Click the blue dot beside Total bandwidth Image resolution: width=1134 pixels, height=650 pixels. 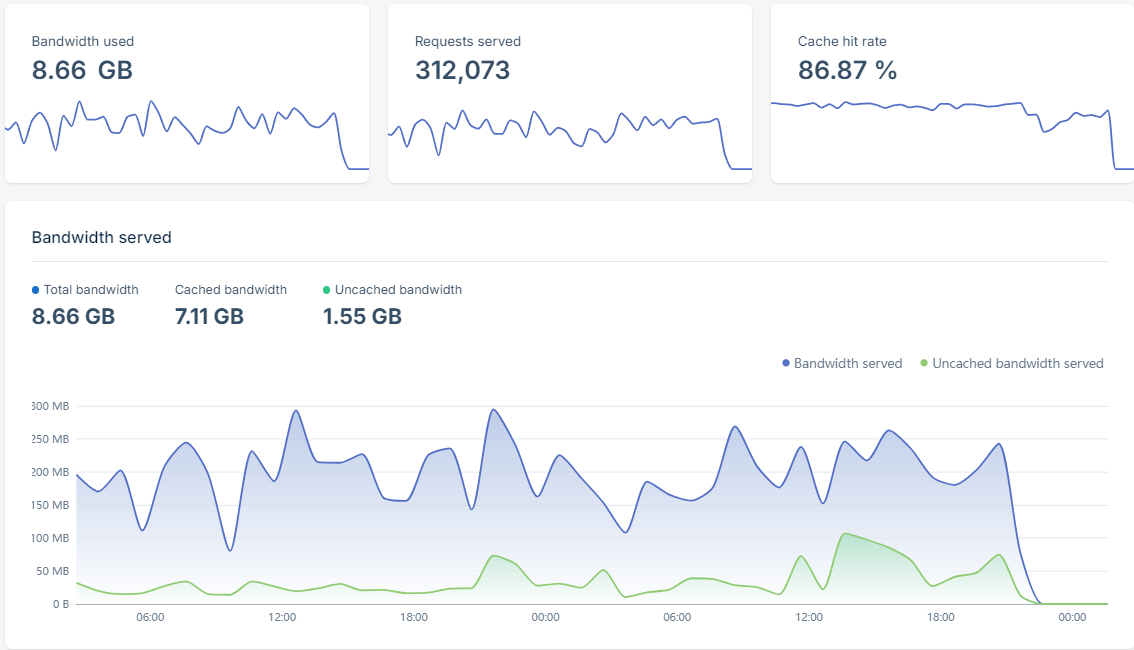(36, 290)
